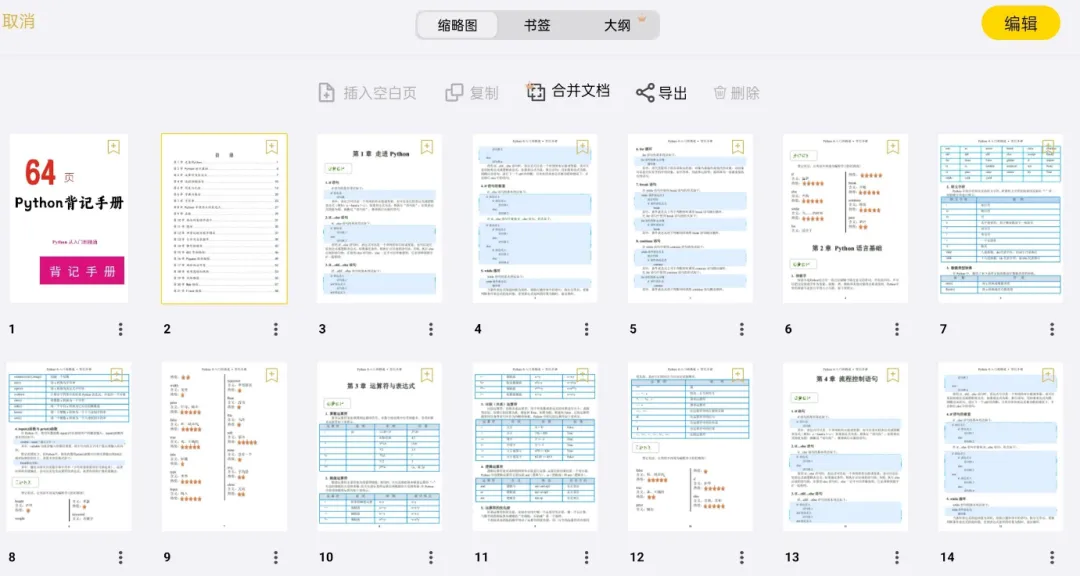Open the 第3章 运算符与表达式 page thumbnail
The image size is (1080, 576).
380,446
